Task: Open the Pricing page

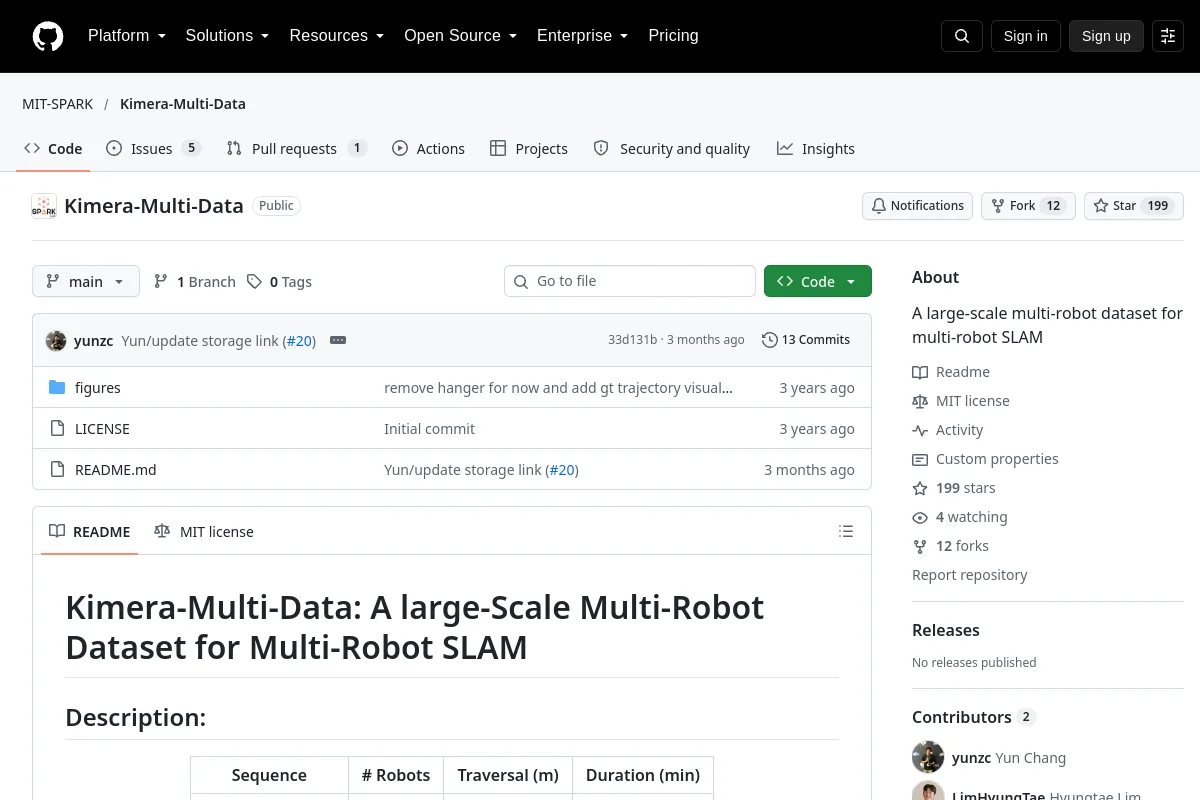Action: 673,36
